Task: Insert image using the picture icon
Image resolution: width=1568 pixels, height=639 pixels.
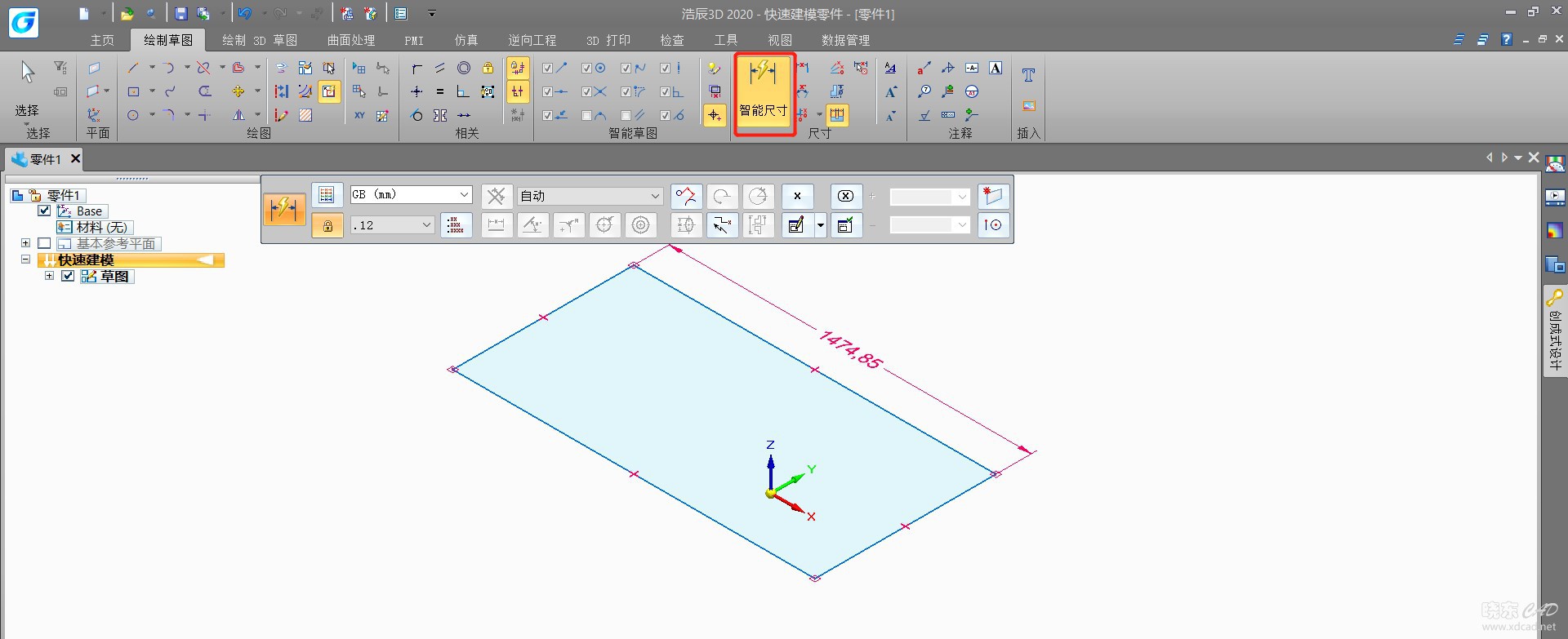Action: click(x=1028, y=106)
